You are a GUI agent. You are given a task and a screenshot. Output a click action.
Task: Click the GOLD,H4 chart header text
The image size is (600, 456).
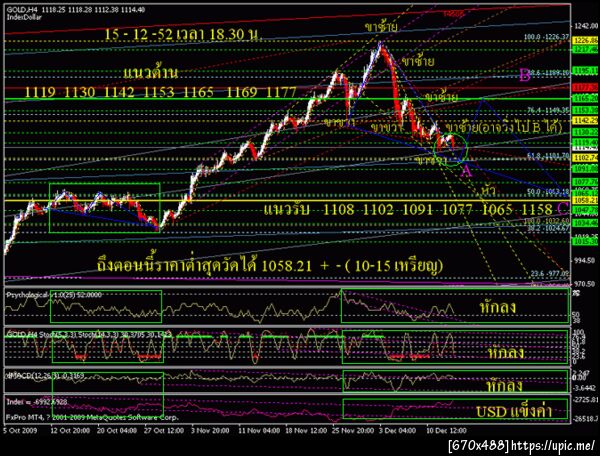[76, 10]
